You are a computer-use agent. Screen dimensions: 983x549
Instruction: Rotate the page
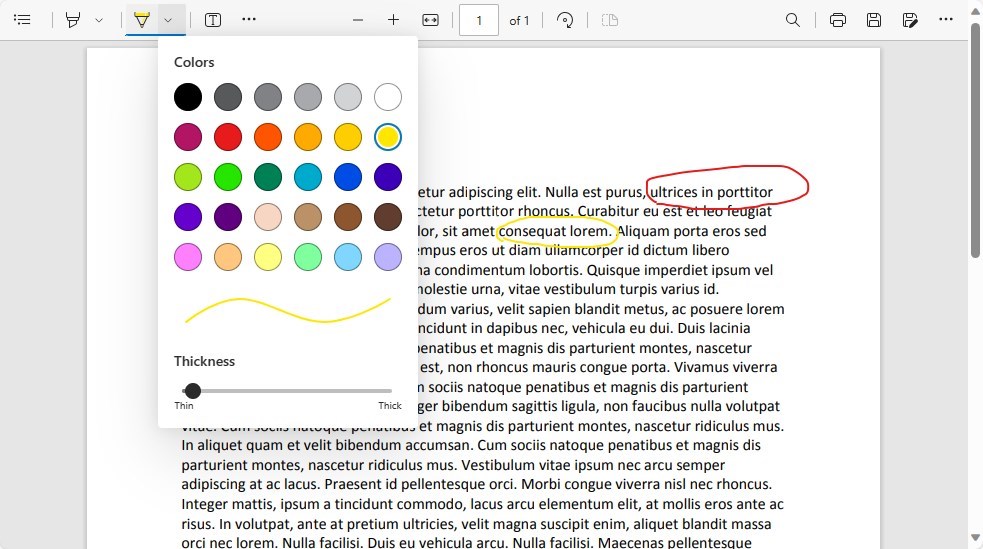[565, 20]
